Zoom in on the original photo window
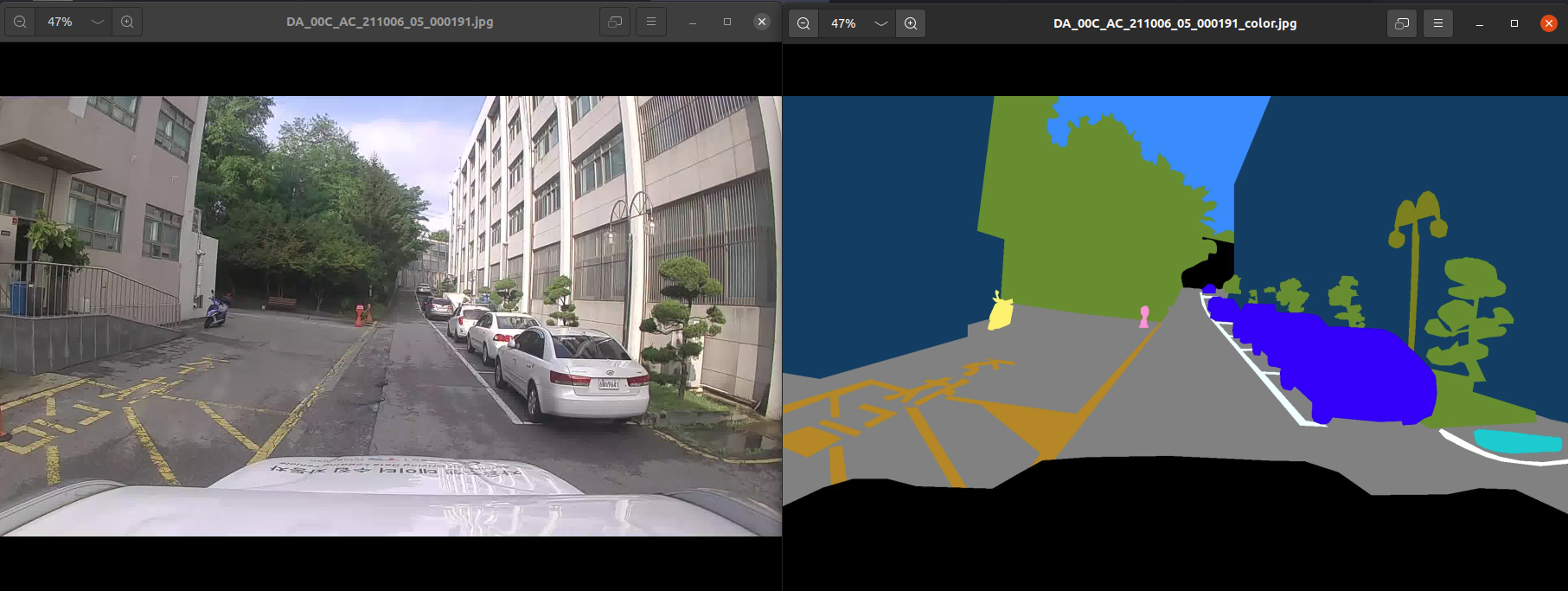This screenshot has width=1568, height=591. pos(127,22)
